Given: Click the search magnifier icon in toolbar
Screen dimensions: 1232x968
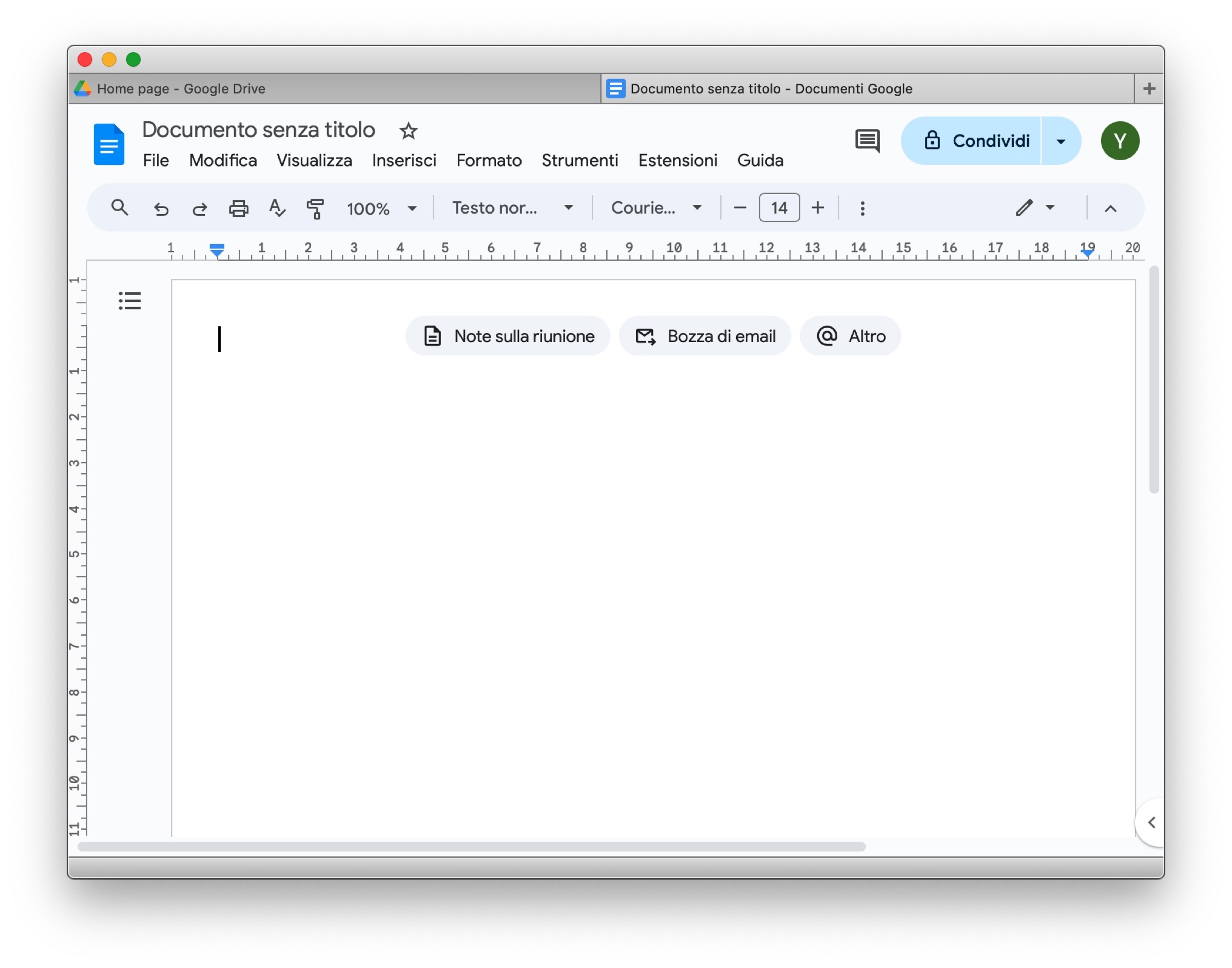Looking at the screenshot, I should tap(120, 208).
